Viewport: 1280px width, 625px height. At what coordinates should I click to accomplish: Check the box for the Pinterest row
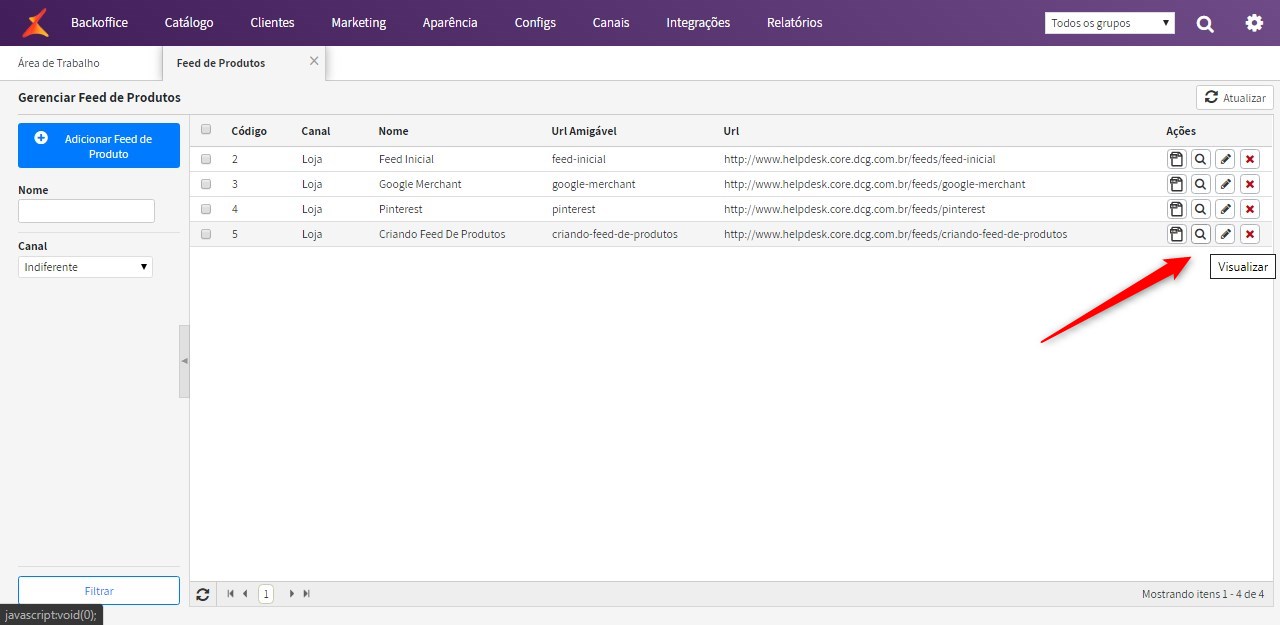[x=206, y=209]
